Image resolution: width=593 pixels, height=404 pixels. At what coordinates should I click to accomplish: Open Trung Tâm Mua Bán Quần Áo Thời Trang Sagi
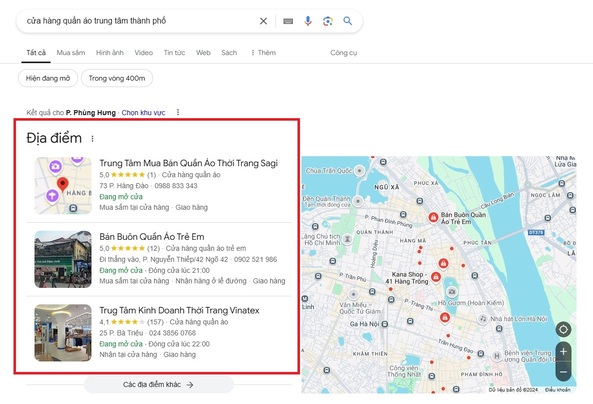(x=188, y=163)
